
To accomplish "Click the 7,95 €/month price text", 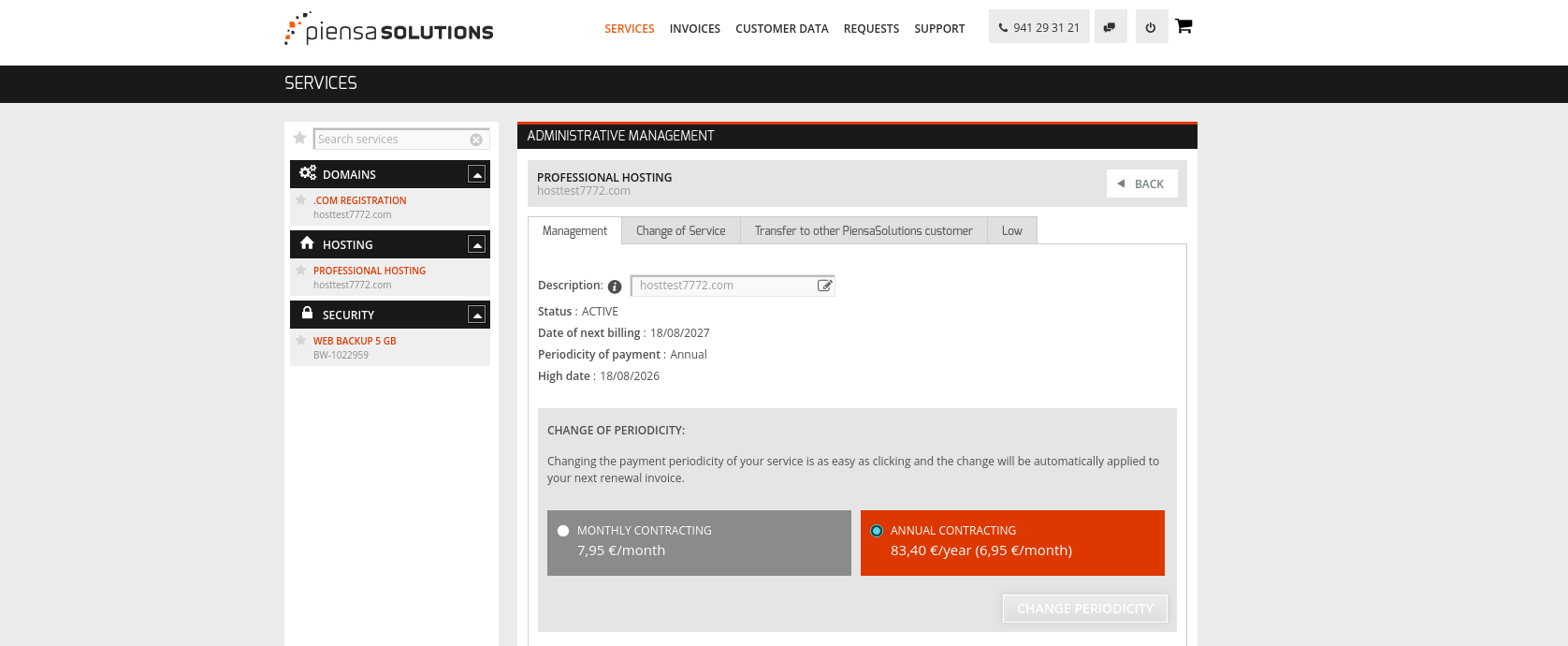I will [621, 551].
